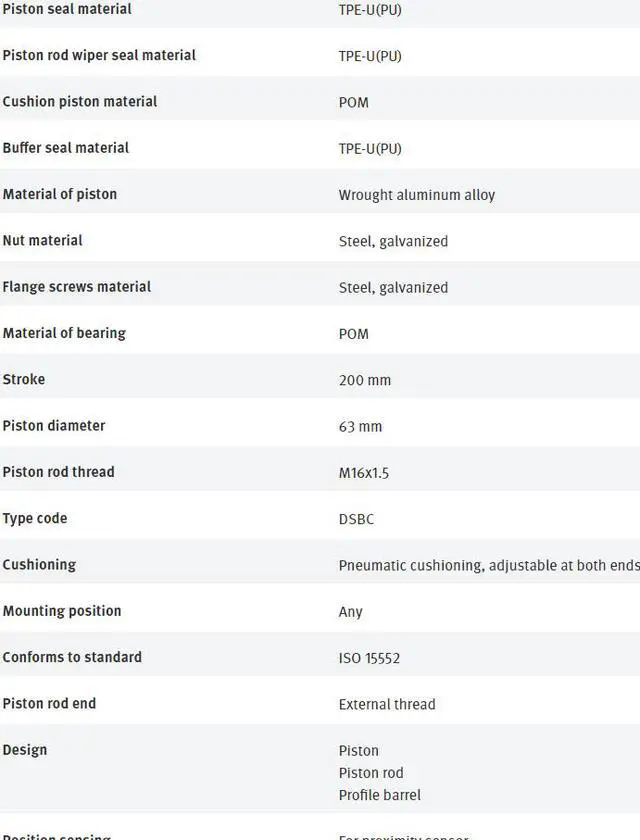
Task: Select the "Piston rod thread" label
Action: pos(58,472)
